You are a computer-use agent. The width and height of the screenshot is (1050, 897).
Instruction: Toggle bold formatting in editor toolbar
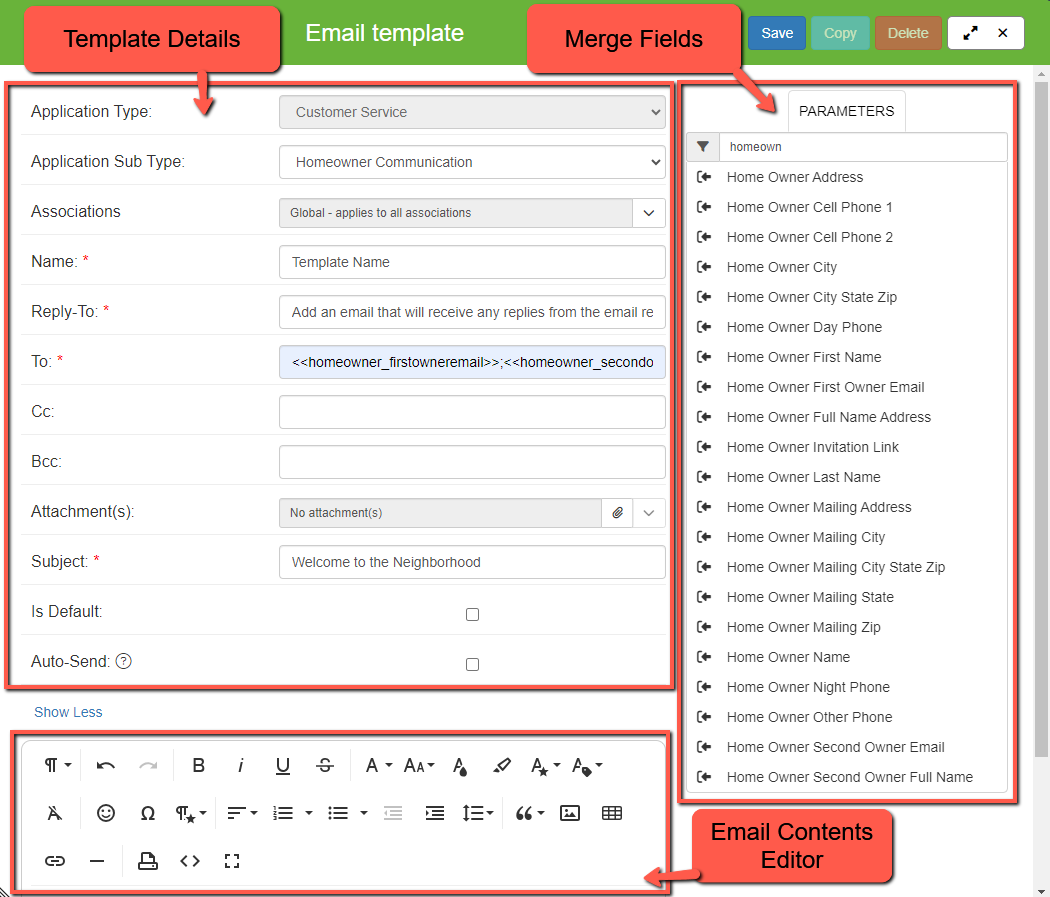coord(198,766)
